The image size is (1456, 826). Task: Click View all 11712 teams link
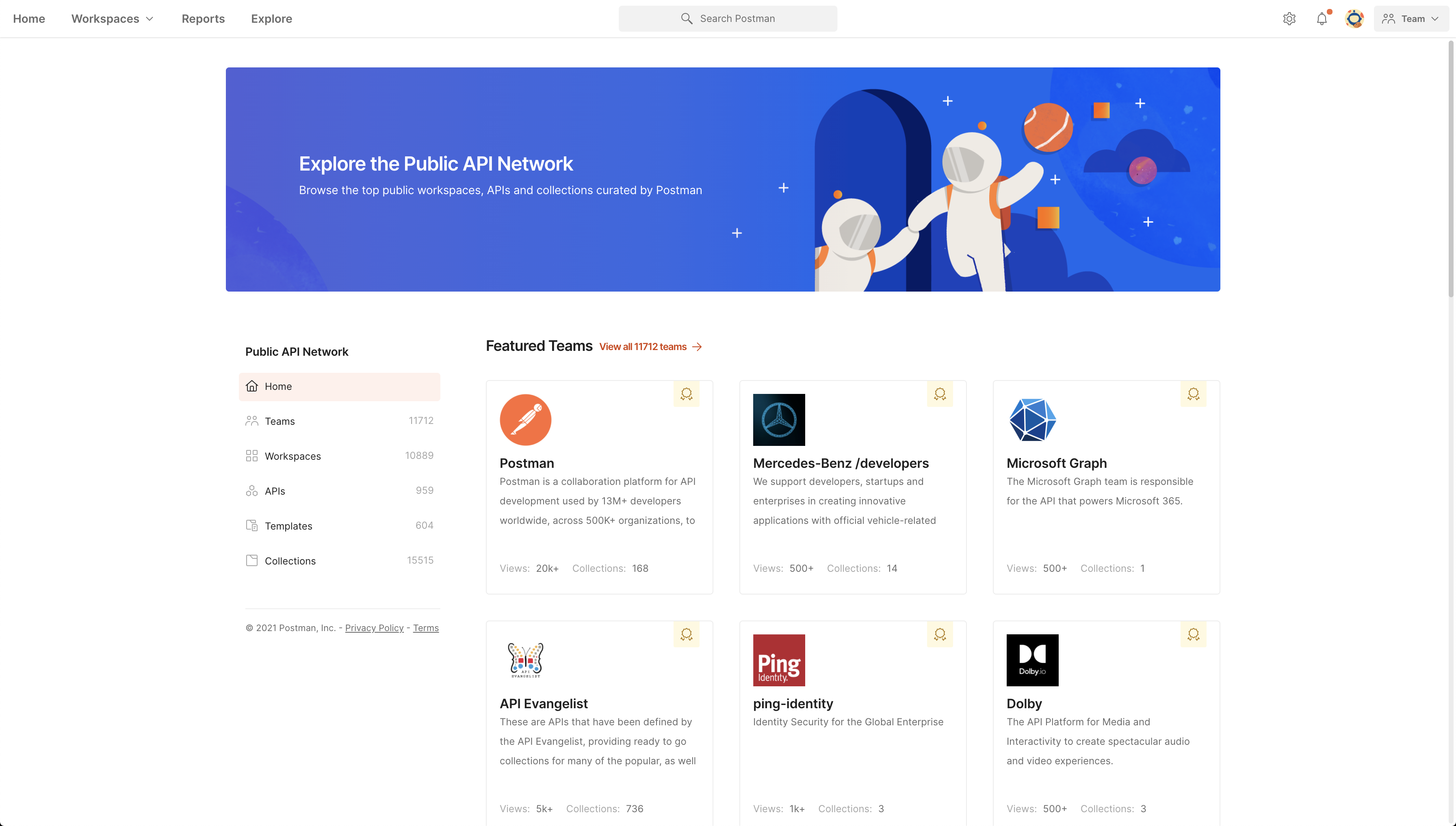pos(650,346)
